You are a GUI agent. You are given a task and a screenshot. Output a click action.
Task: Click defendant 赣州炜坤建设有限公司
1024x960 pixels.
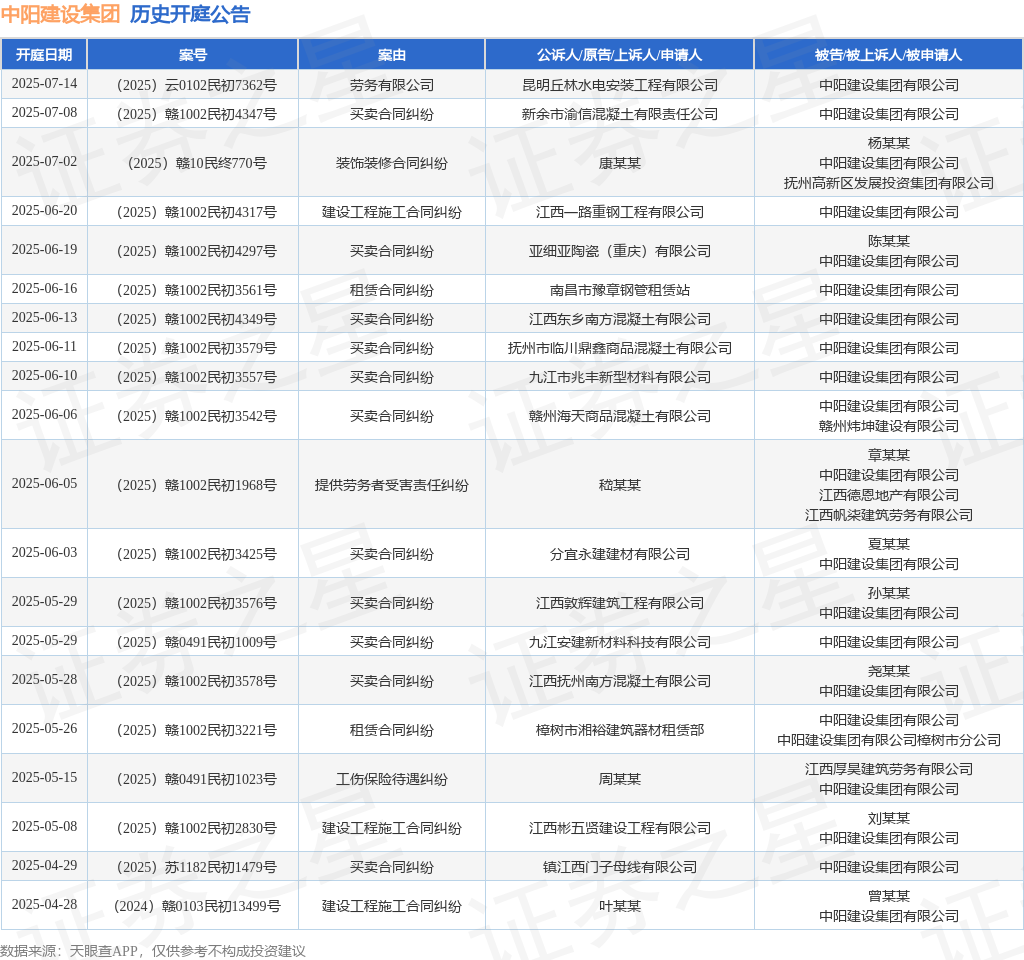(x=889, y=426)
